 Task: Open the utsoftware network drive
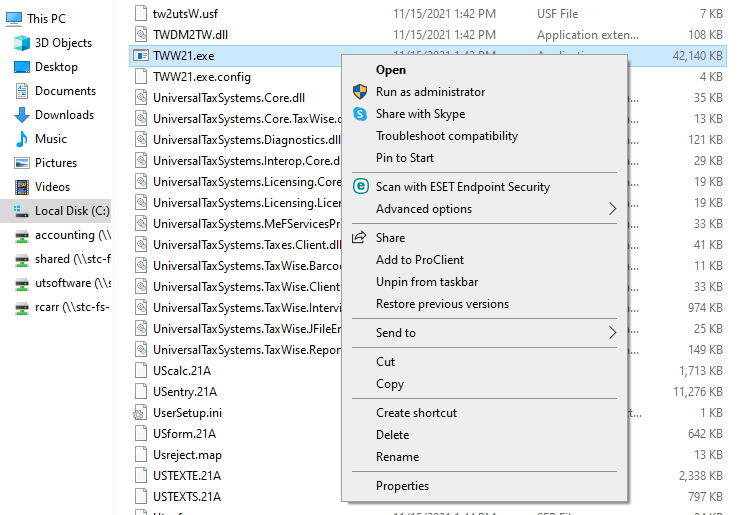(x=73, y=283)
